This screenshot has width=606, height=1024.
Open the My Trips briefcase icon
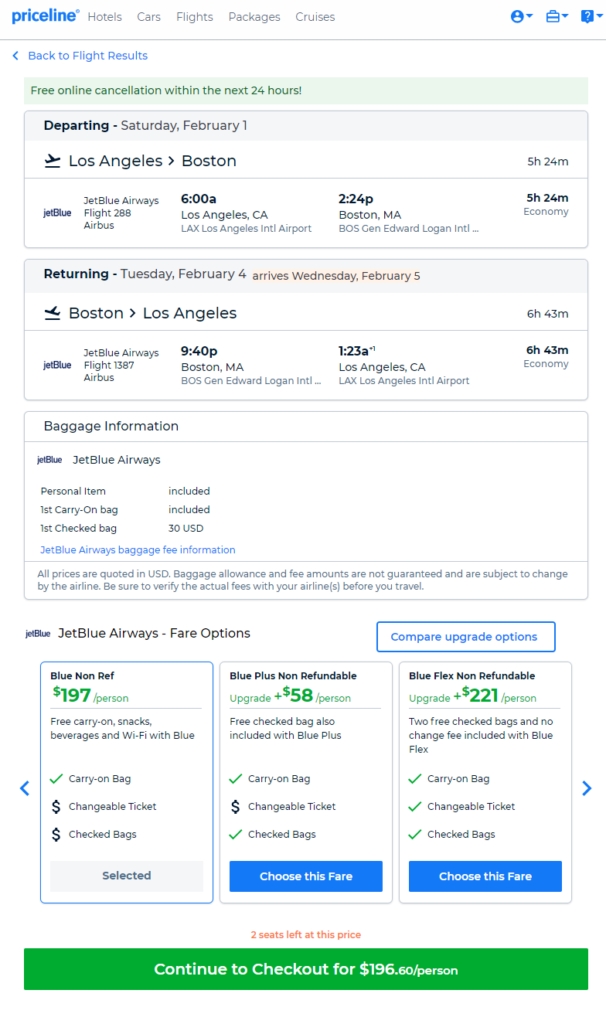pos(556,16)
